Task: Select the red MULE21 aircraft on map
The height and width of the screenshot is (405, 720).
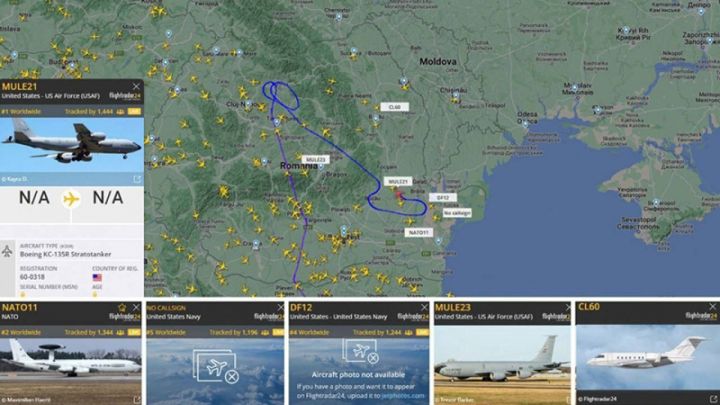Action: tap(399, 195)
